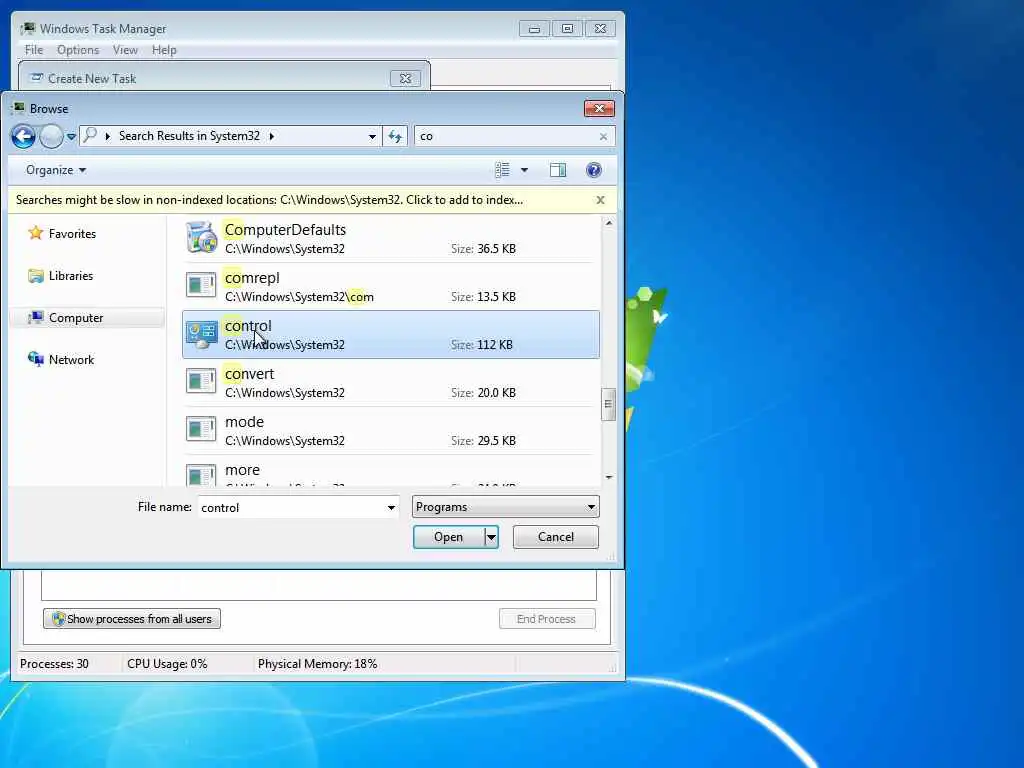Click the scroll up arrow in file list
This screenshot has height=768, width=1024.
[x=609, y=223]
